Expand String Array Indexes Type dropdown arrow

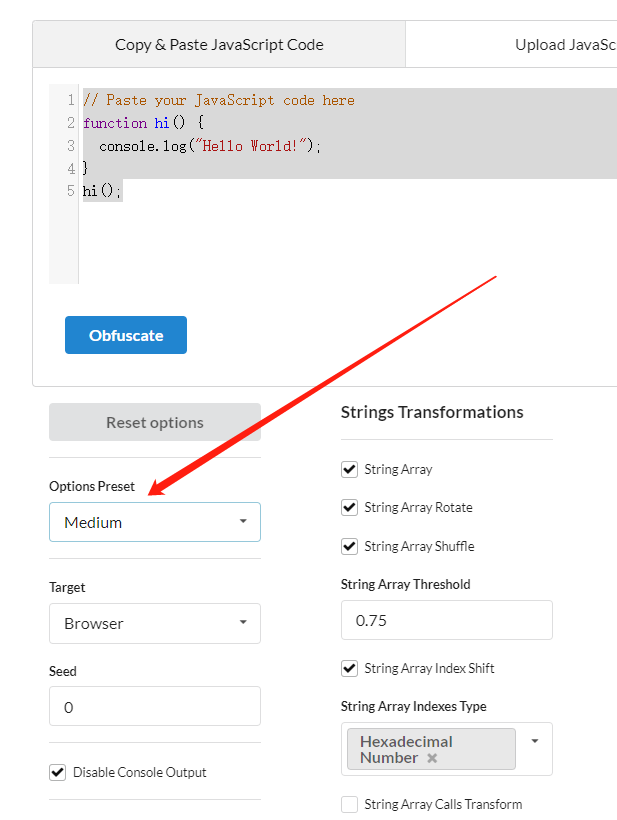(535, 741)
